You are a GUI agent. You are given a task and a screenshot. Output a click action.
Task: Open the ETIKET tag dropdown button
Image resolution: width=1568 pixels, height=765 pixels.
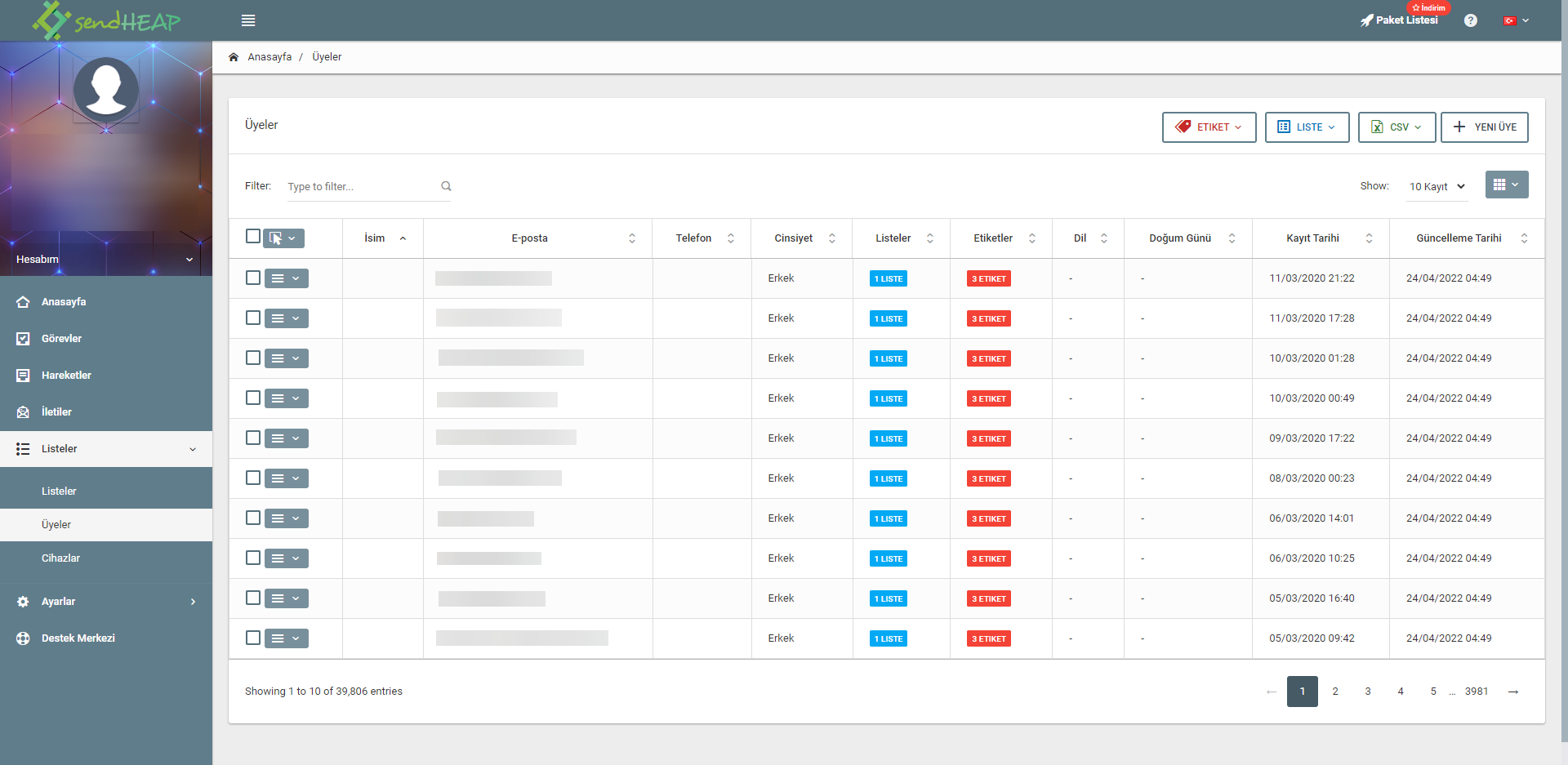[x=1209, y=127]
